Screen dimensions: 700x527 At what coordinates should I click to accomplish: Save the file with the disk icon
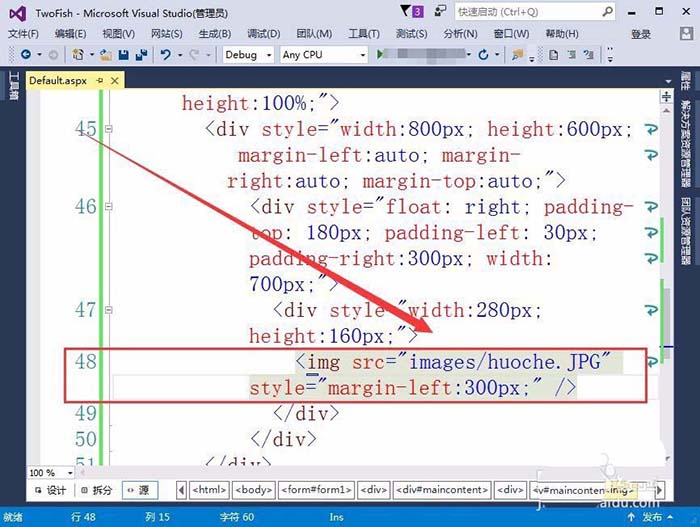tap(124, 55)
